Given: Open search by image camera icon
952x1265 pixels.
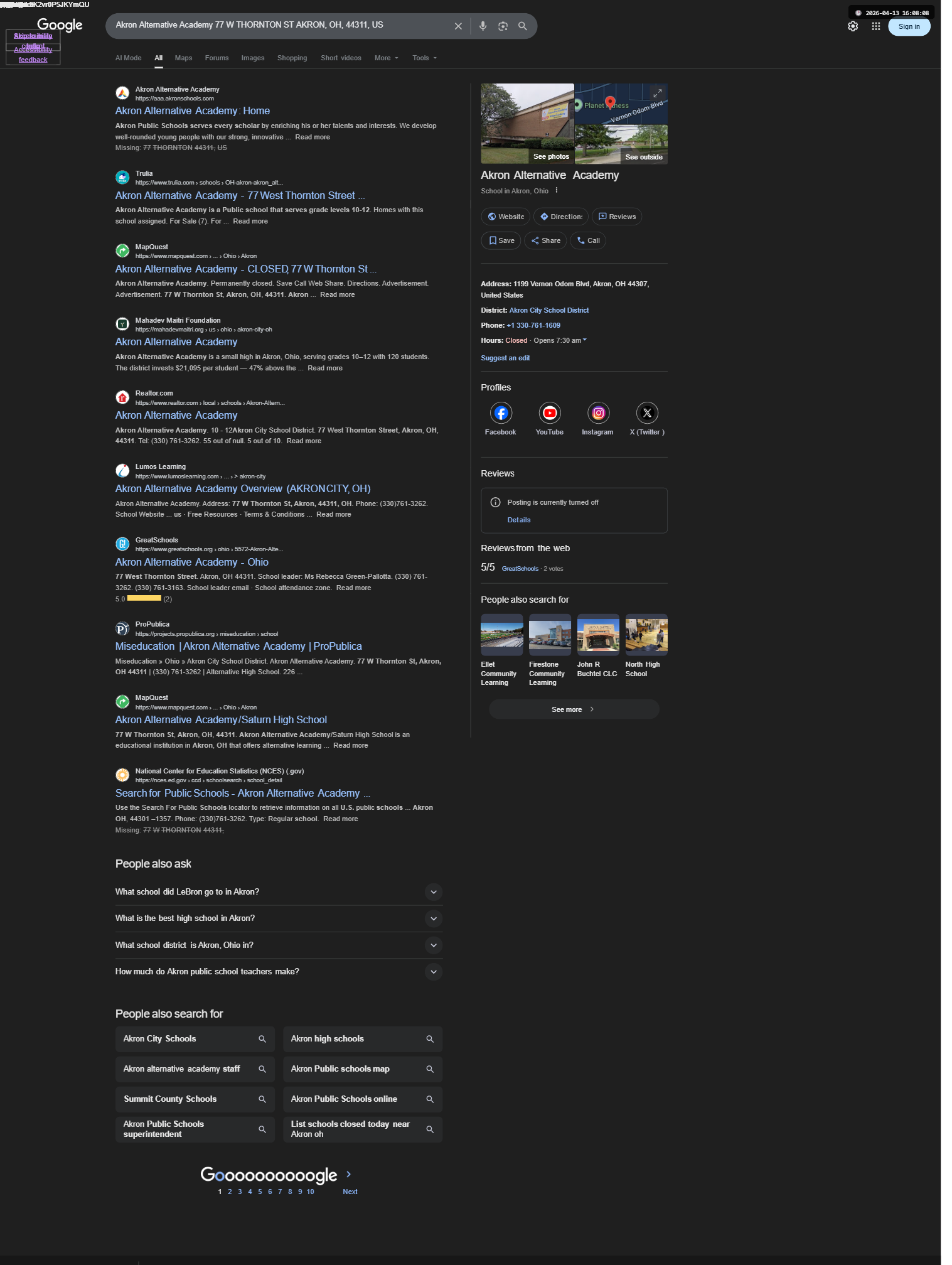Looking at the screenshot, I should click(x=503, y=26).
